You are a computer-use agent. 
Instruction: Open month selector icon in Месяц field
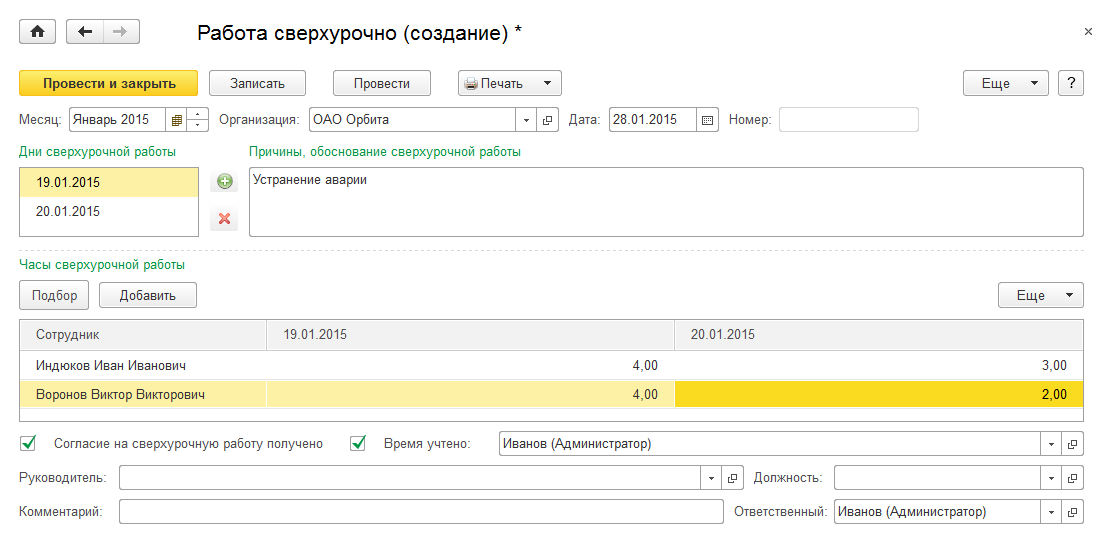[176, 120]
